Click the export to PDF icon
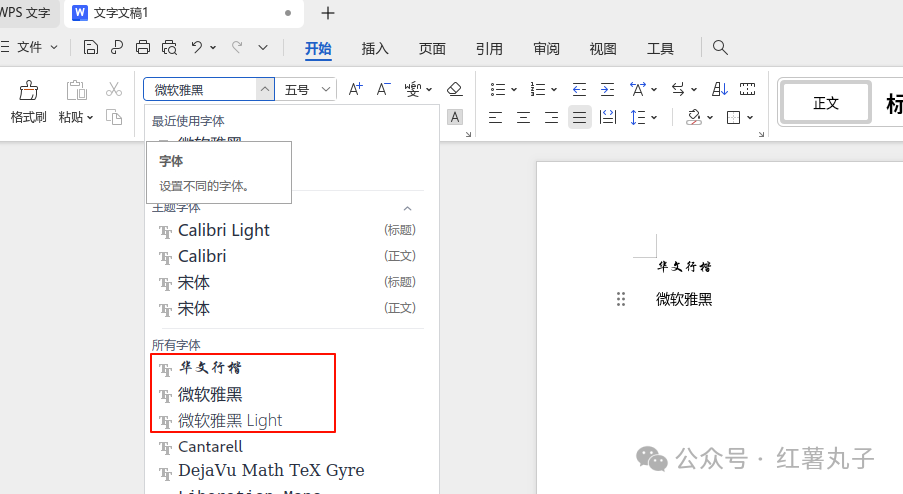The height and width of the screenshot is (494, 903). (117, 47)
